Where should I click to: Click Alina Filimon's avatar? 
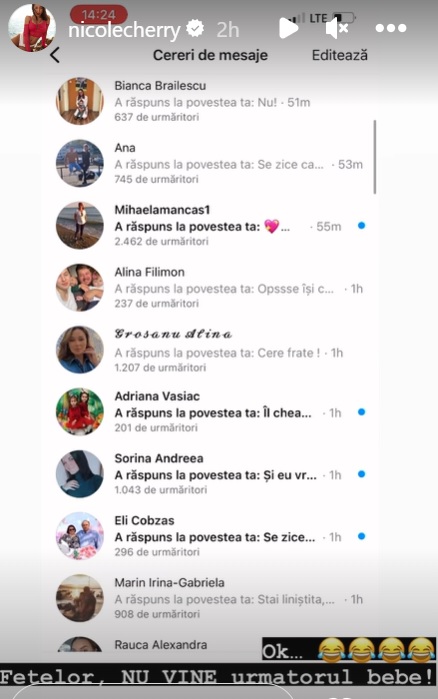(x=79, y=288)
